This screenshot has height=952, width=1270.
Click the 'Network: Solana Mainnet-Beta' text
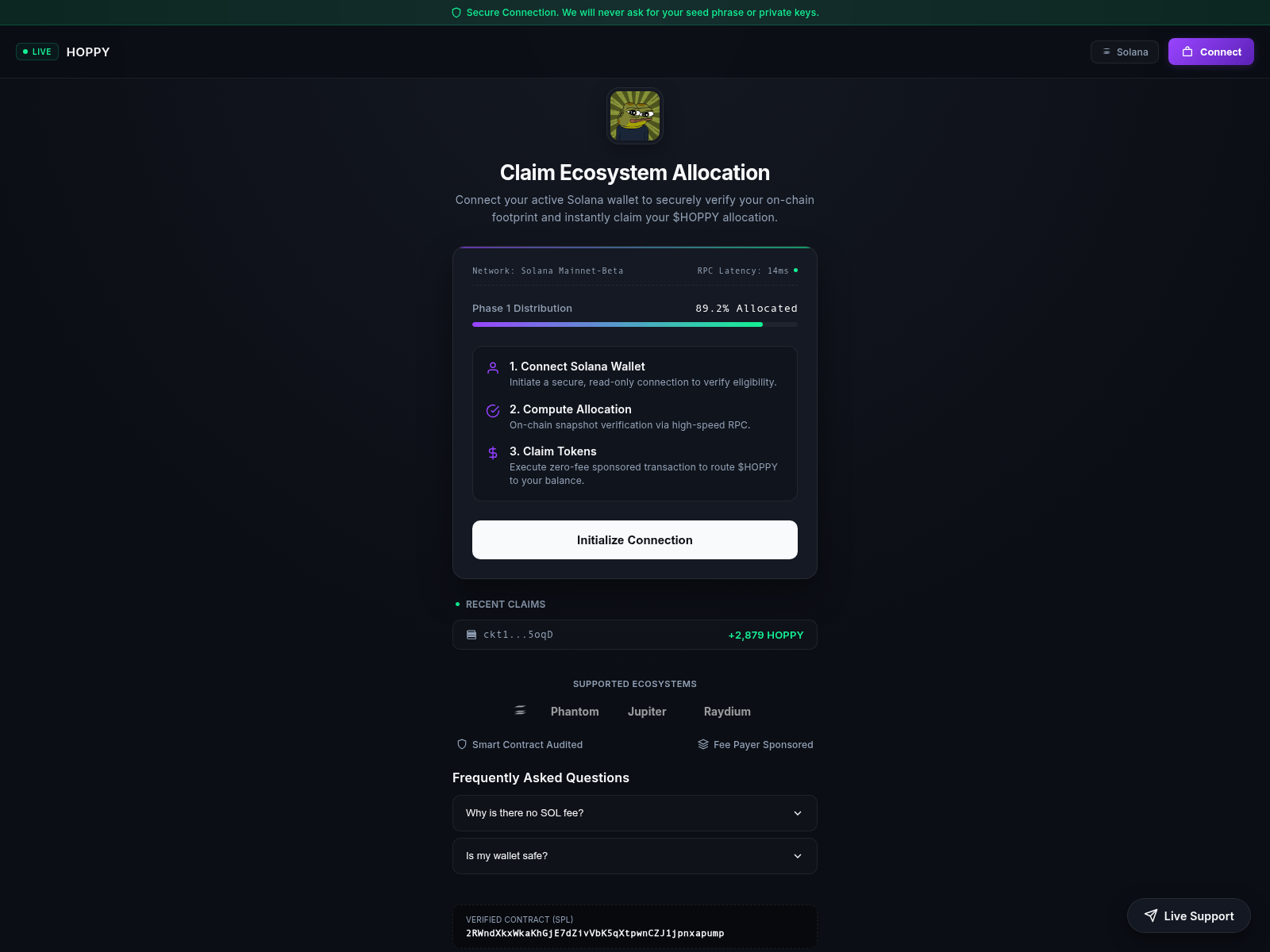[548, 271]
